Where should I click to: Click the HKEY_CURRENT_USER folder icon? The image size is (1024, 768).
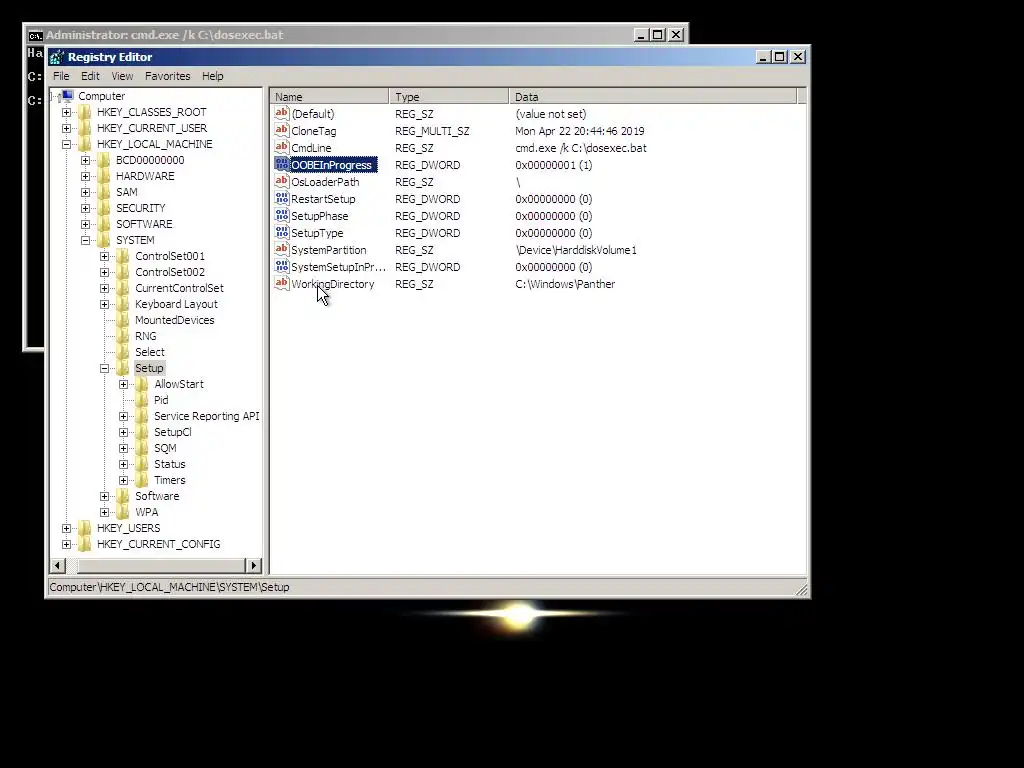85,128
